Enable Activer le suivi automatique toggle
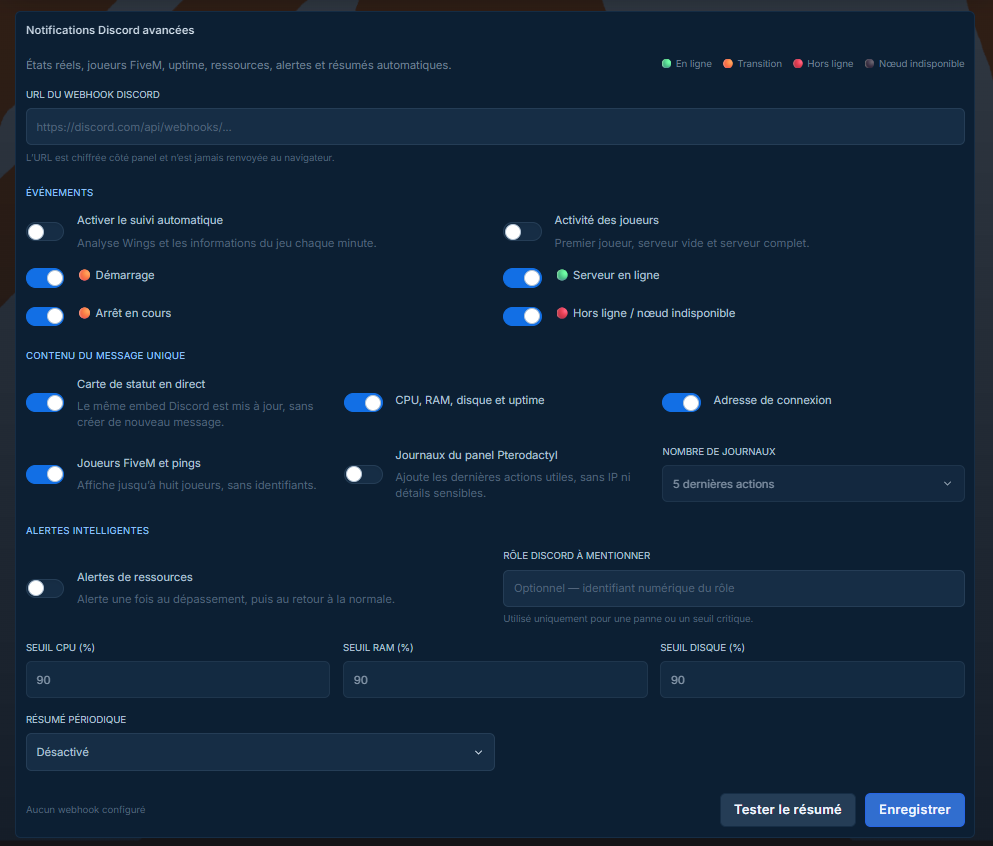 point(45,232)
